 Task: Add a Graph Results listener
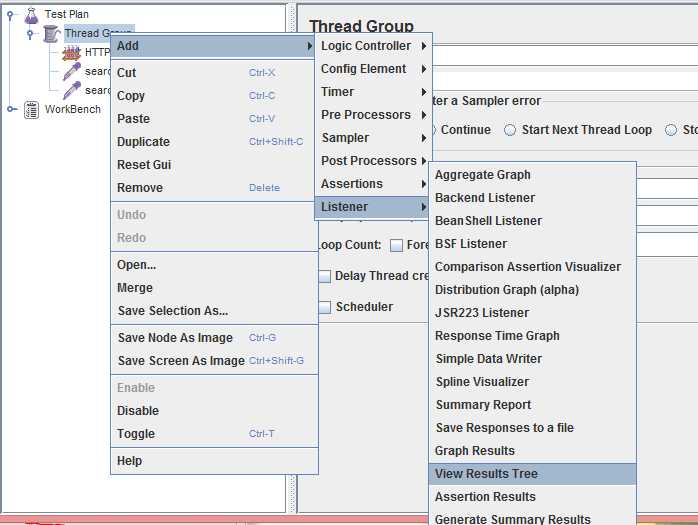click(x=532, y=451)
